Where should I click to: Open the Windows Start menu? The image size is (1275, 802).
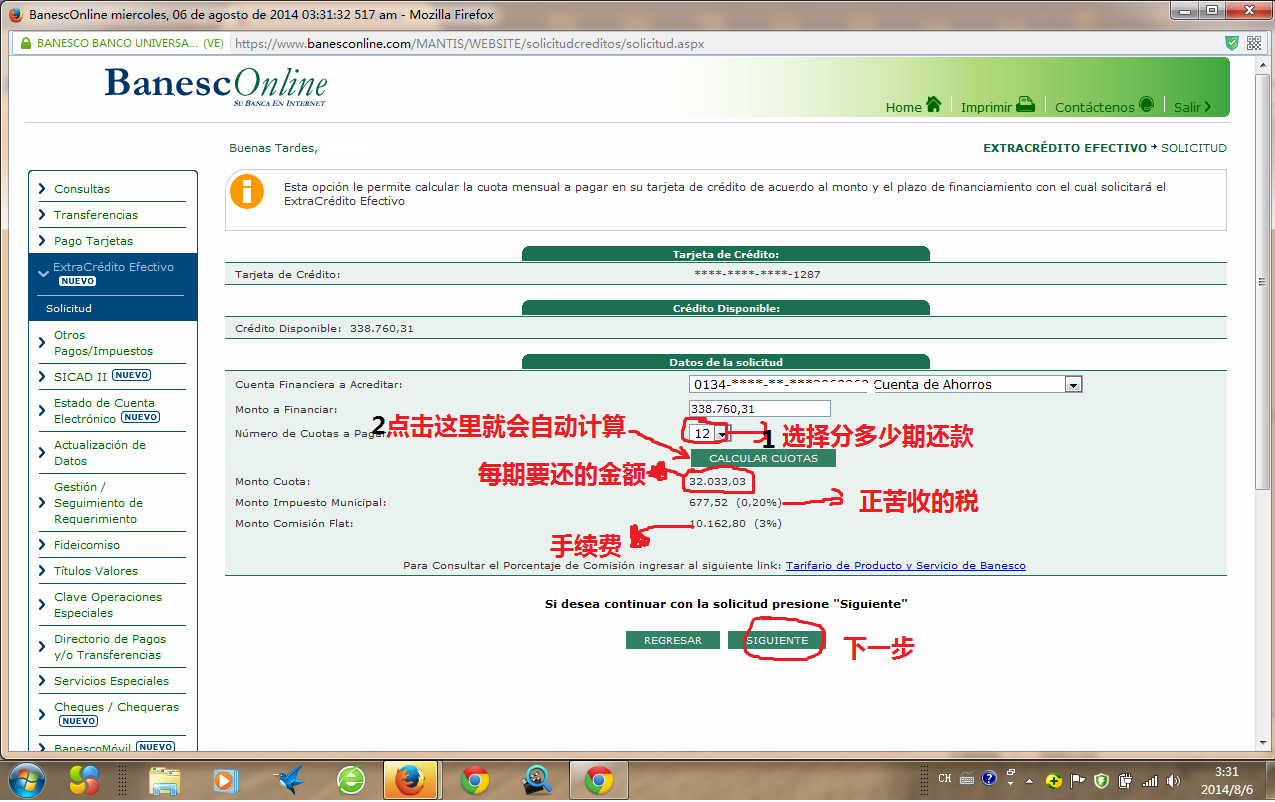26,779
